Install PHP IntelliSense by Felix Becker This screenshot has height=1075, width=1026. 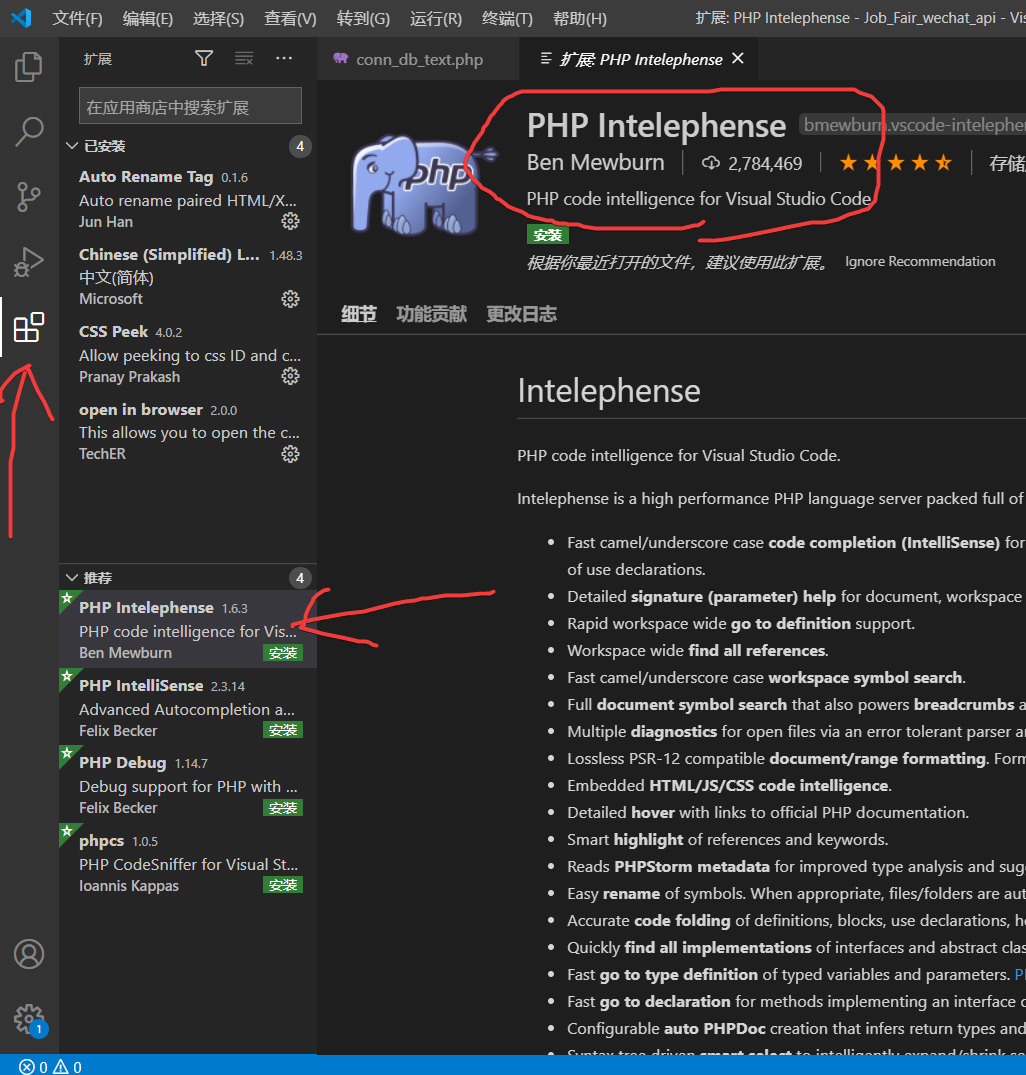point(282,730)
